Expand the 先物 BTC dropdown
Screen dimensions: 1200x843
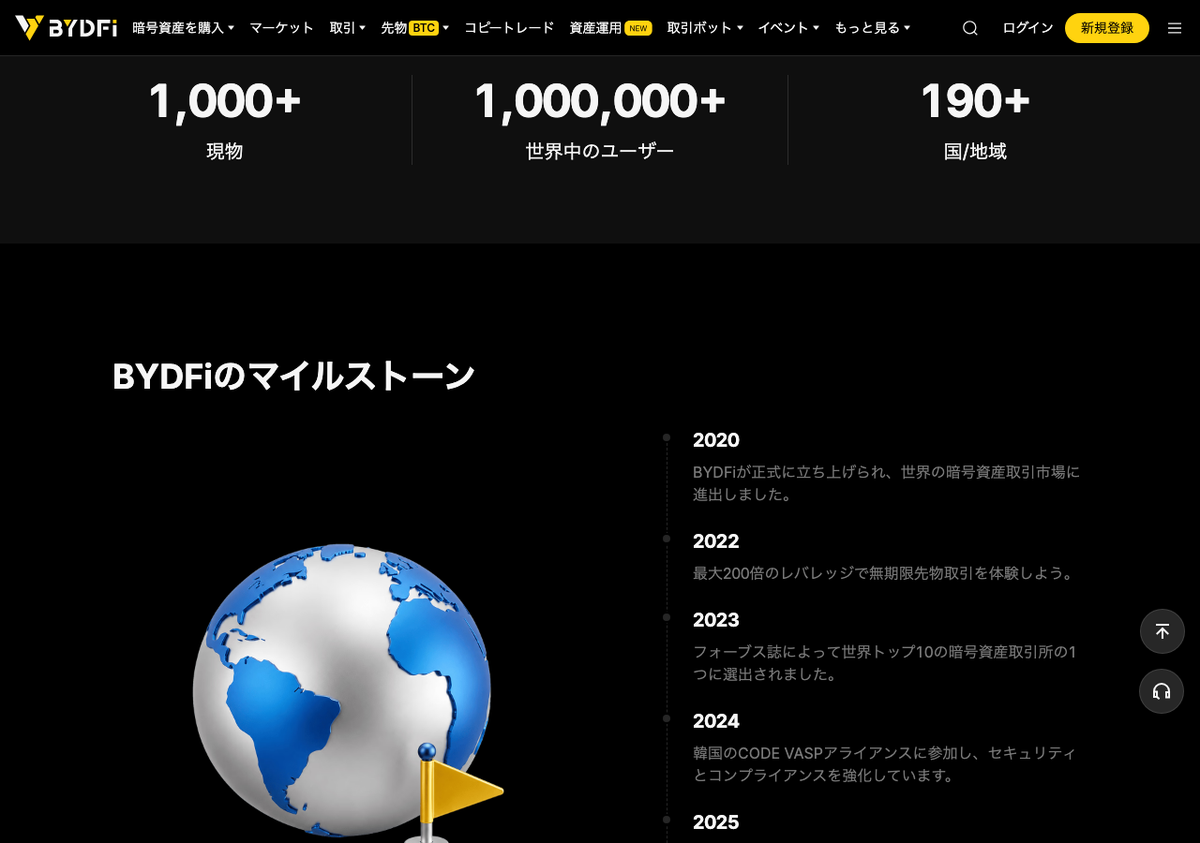pos(415,28)
